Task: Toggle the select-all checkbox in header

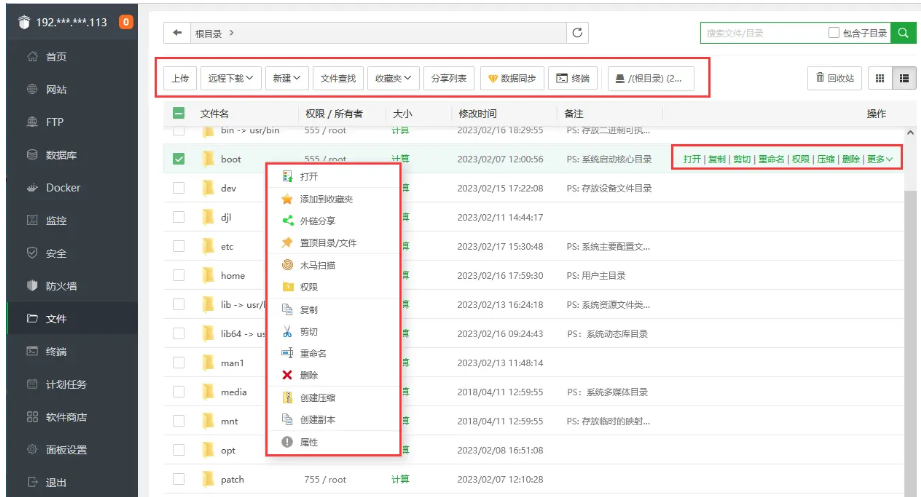Action: (179, 114)
